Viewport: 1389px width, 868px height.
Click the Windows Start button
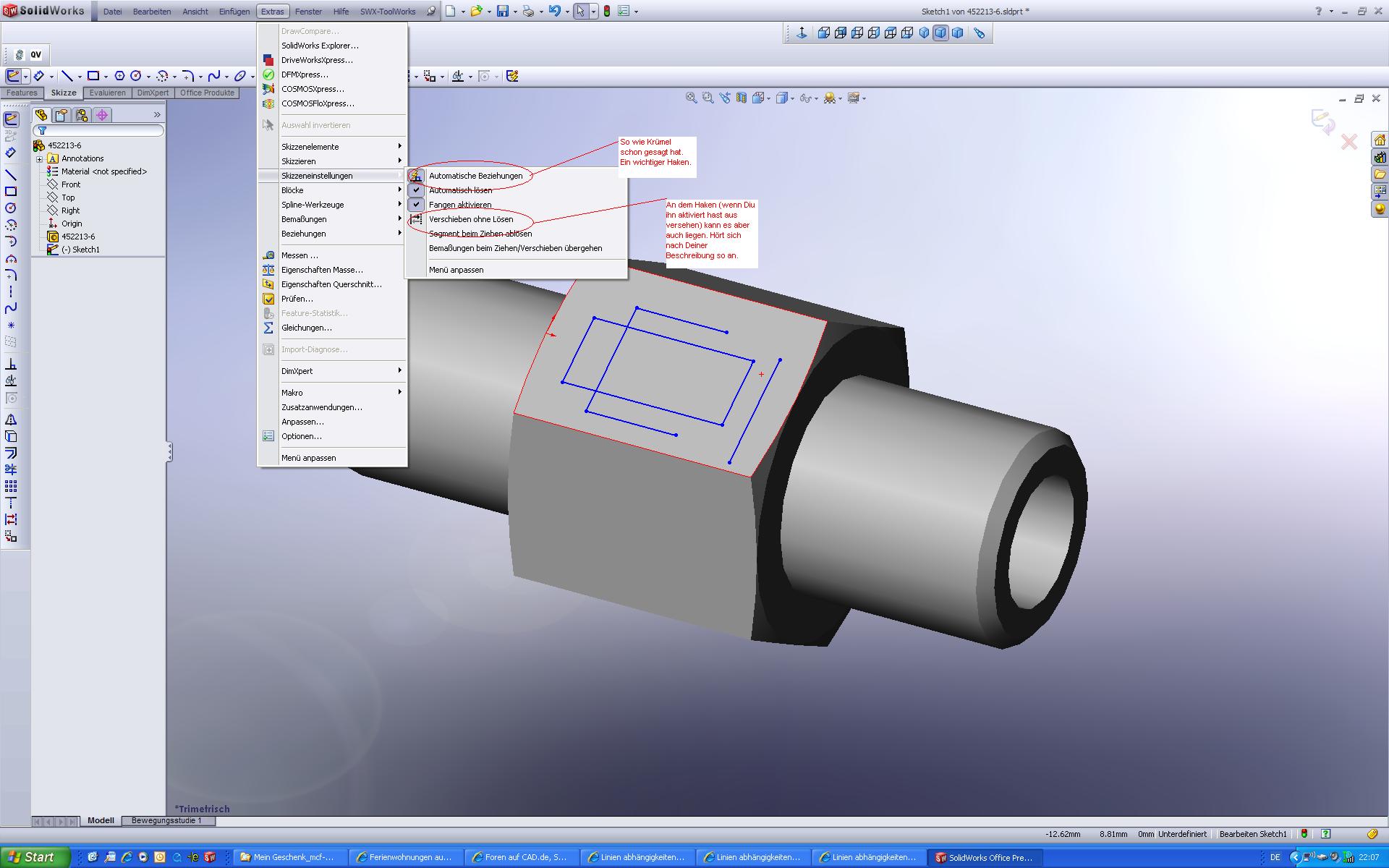pyautogui.click(x=35, y=857)
